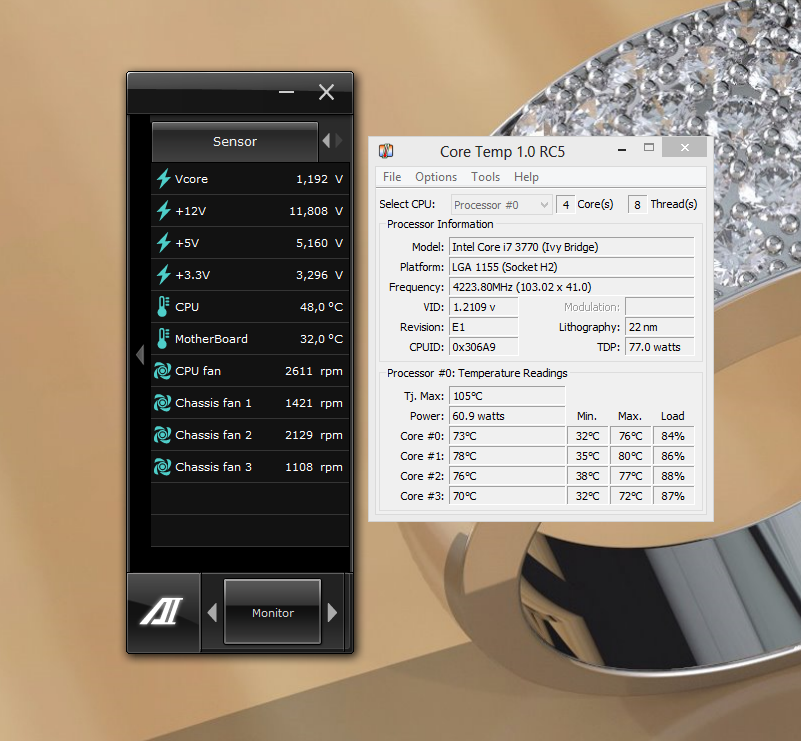Minimize the AI Suite sensor window
This screenshot has height=741, width=801.
point(287,92)
